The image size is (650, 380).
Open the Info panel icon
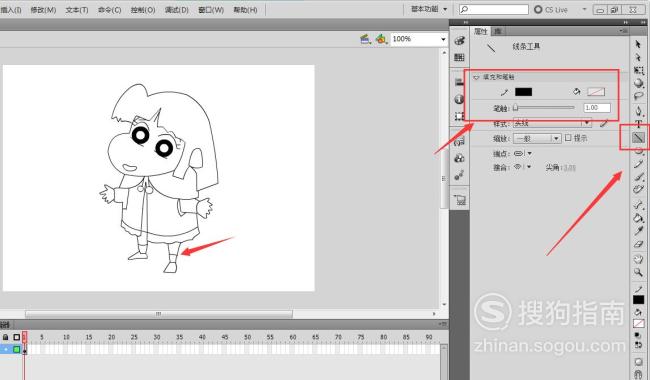click(459, 99)
